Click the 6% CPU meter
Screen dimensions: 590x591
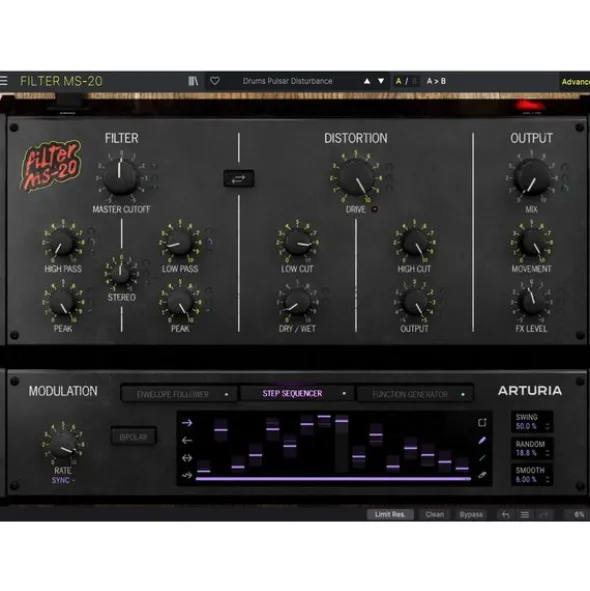pyautogui.click(x=579, y=514)
